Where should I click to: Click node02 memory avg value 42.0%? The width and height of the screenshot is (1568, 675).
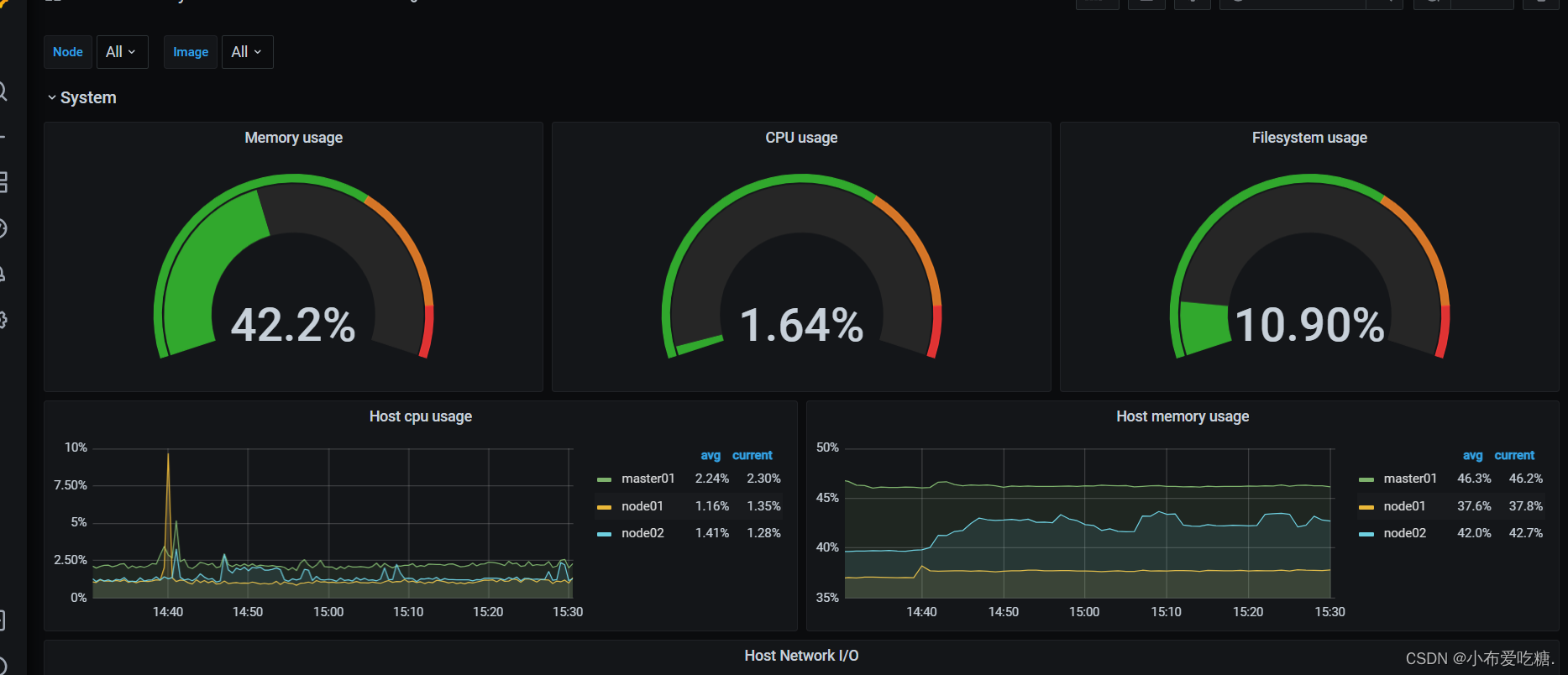click(1474, 533)
